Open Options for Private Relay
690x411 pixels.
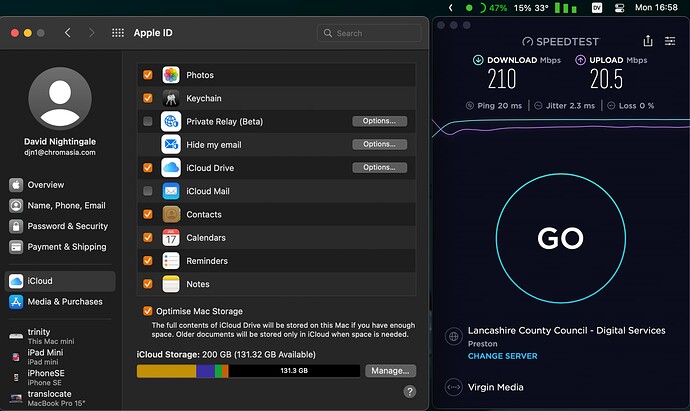tap(379, 121)
